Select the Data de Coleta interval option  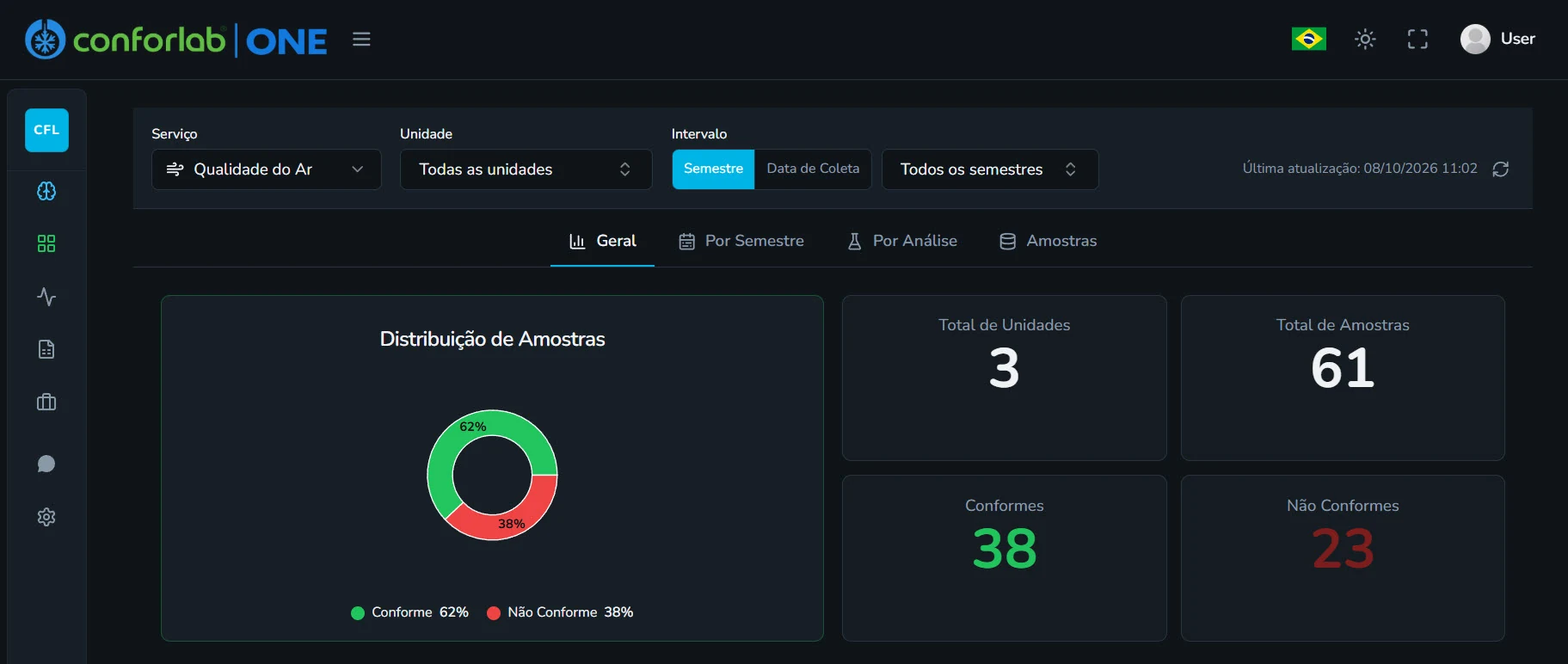(x=813, y=169)
